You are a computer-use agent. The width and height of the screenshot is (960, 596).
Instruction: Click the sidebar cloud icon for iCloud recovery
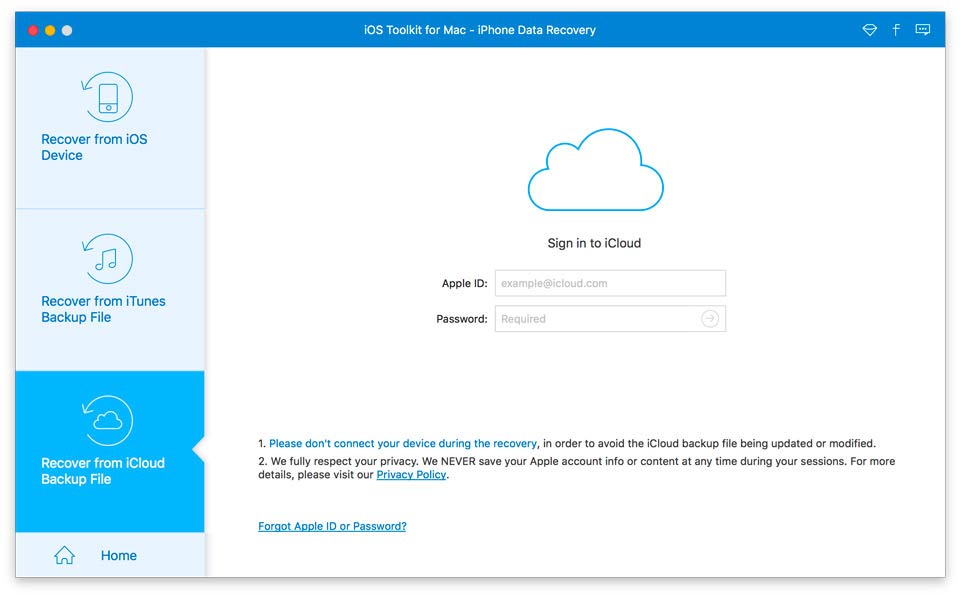coord(108,420)
